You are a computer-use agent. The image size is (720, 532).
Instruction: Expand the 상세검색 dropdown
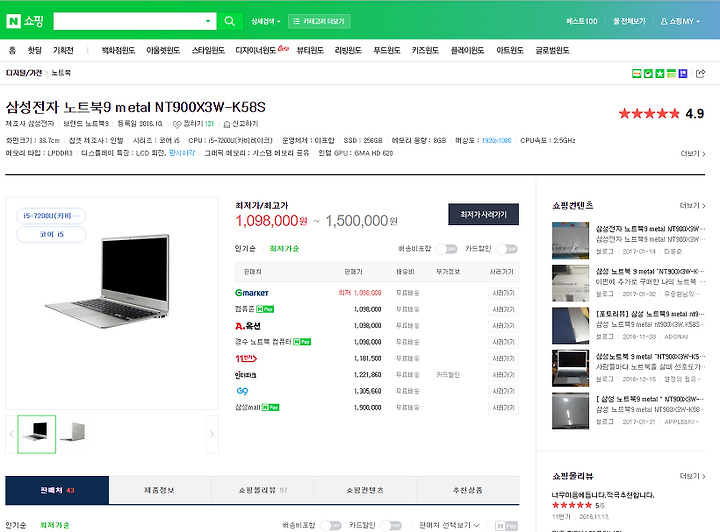pos(265,22)
